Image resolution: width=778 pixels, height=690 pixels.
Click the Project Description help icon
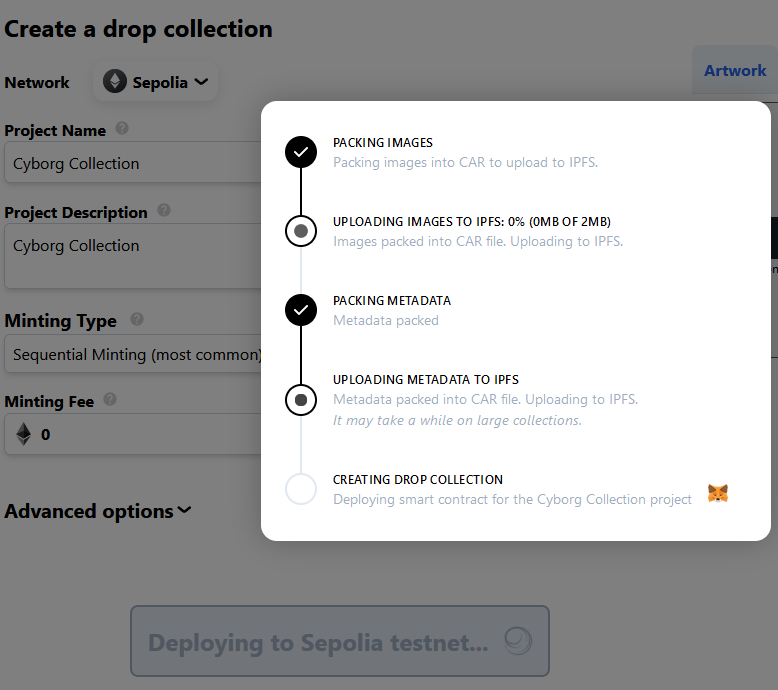[164, 211]
